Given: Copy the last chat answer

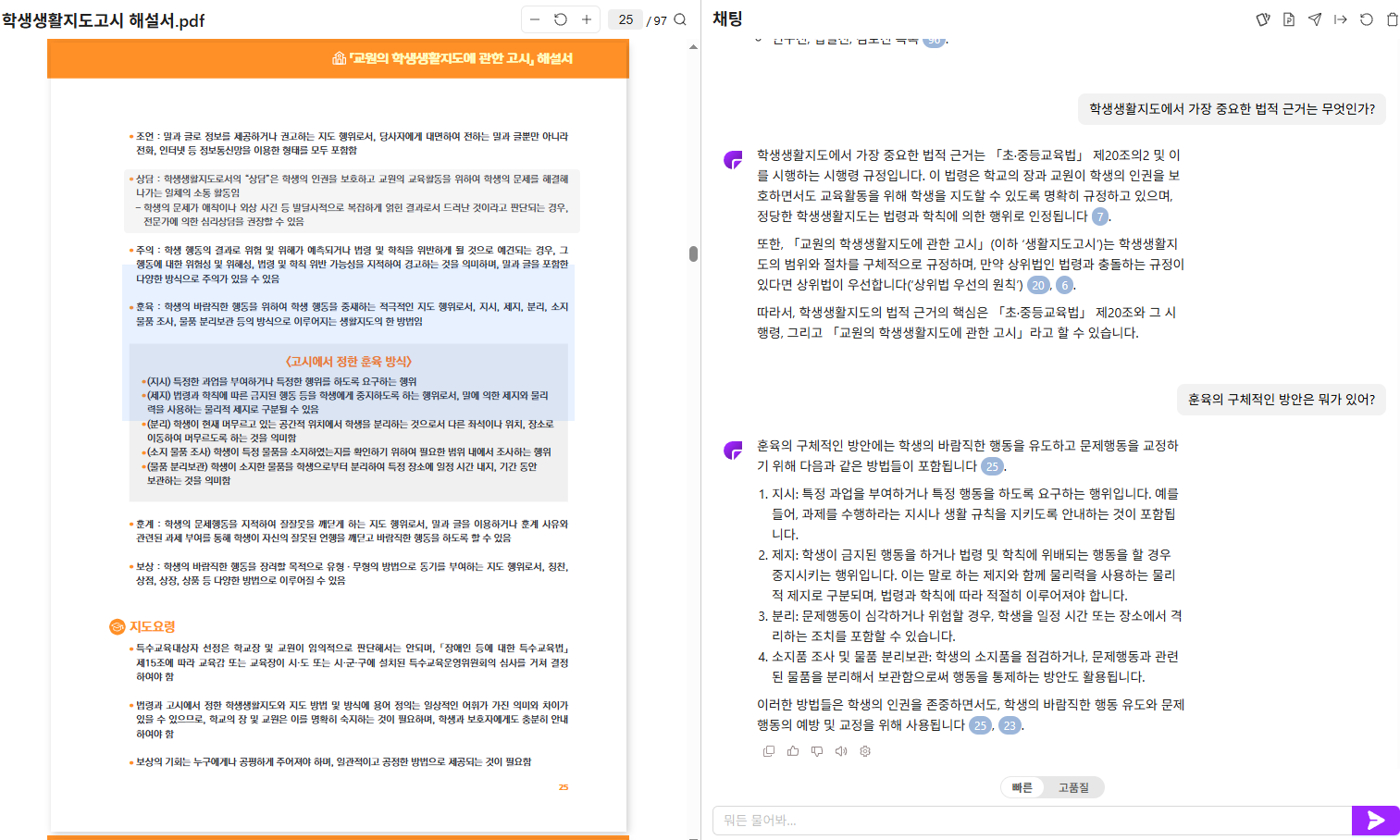Looking at the screenshot, I should pos(769,751).
